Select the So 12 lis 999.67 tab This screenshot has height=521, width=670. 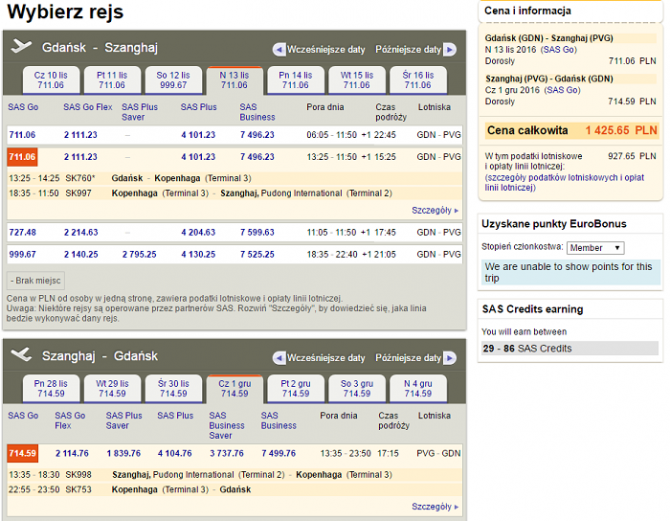pyautogui.click(x=173, y=80)
